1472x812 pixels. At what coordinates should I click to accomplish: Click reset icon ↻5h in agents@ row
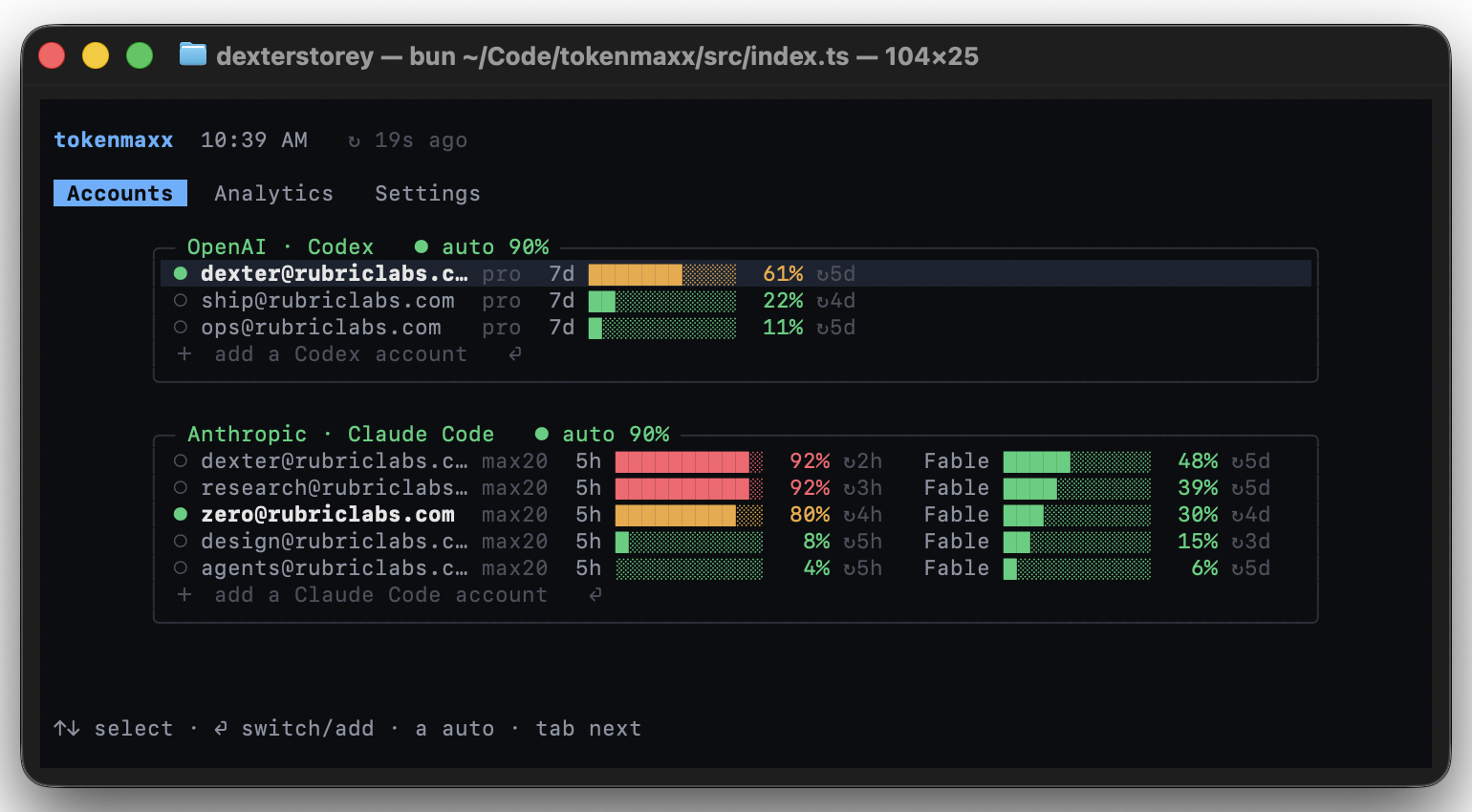850,569
